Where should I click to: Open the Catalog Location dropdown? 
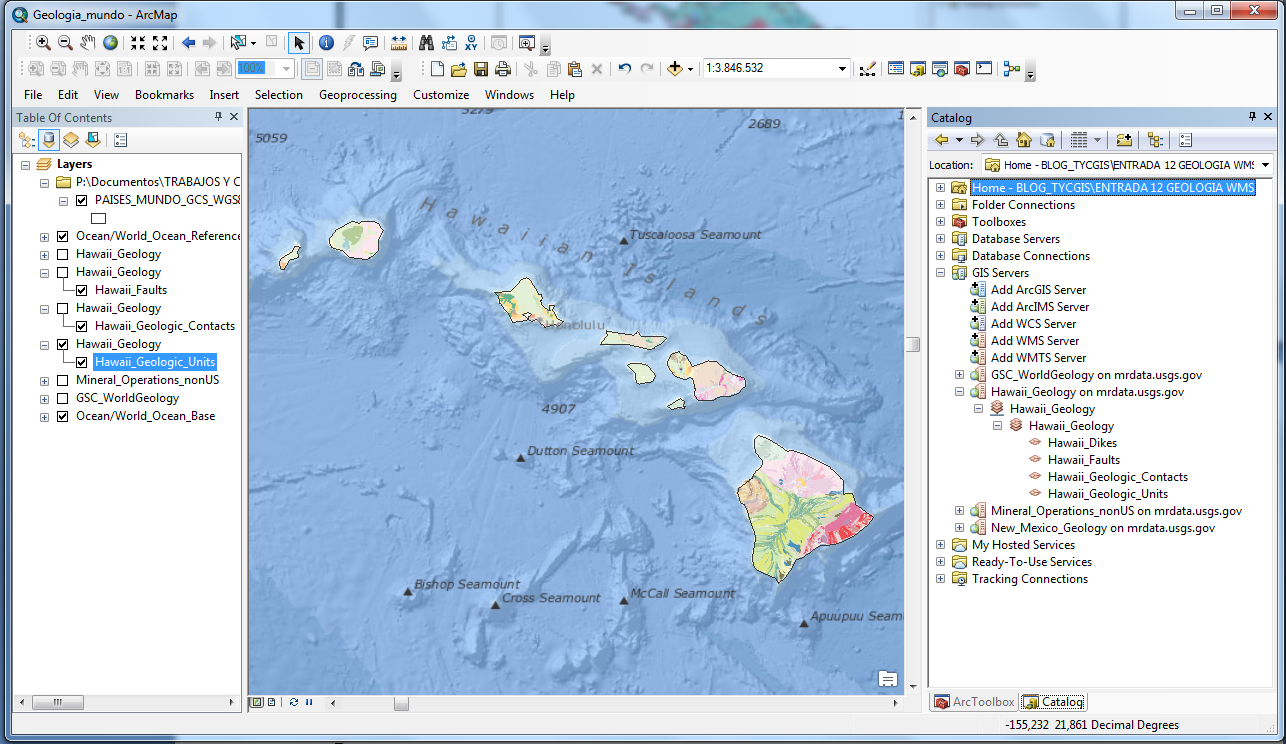[1265, 165]
